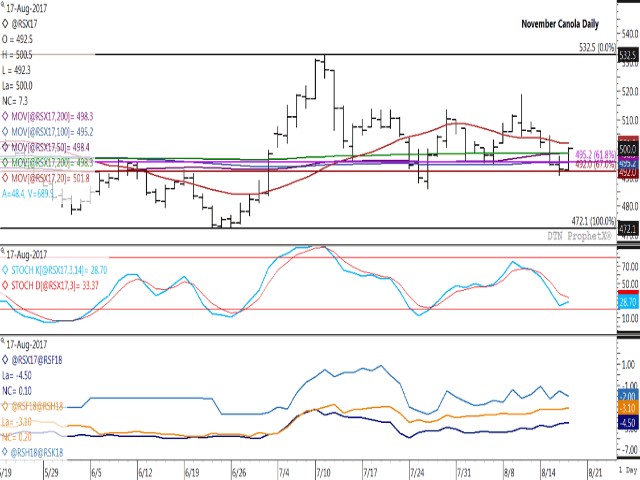Click the red diamond beside STOCH D
640x480 pixels.
[5, 285]
